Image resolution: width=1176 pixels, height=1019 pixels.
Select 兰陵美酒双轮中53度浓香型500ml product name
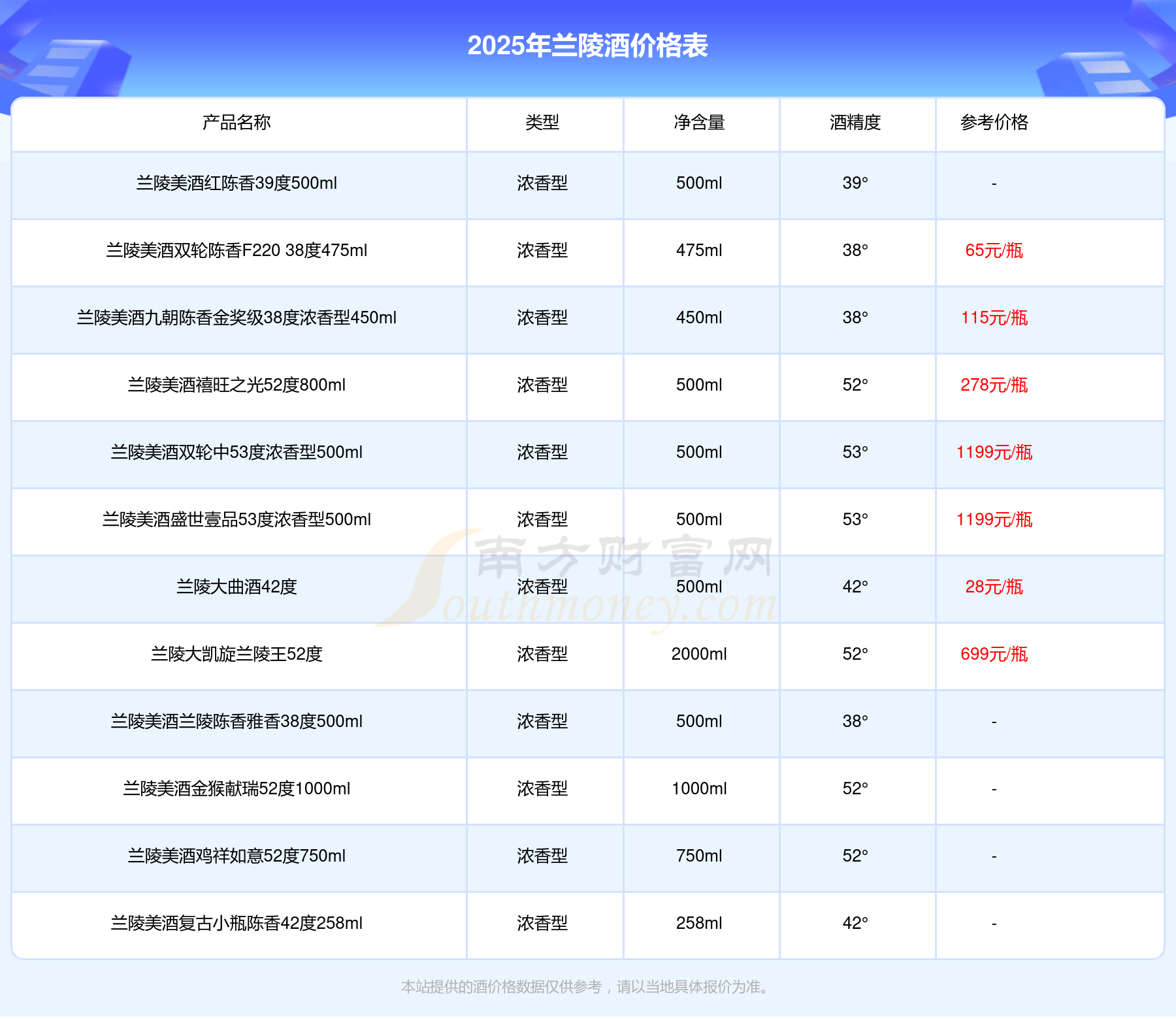237,452
